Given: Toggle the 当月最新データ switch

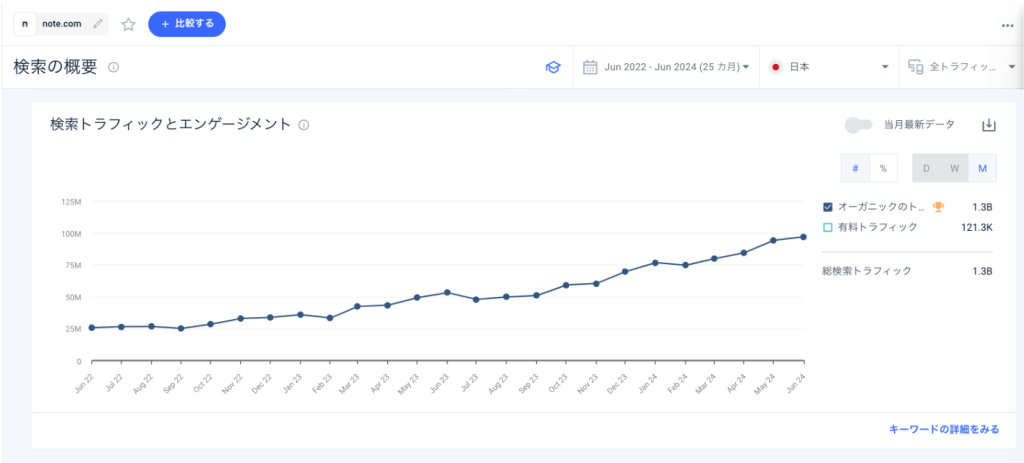Looking at the screenshot, I should [x=858, y=125].
